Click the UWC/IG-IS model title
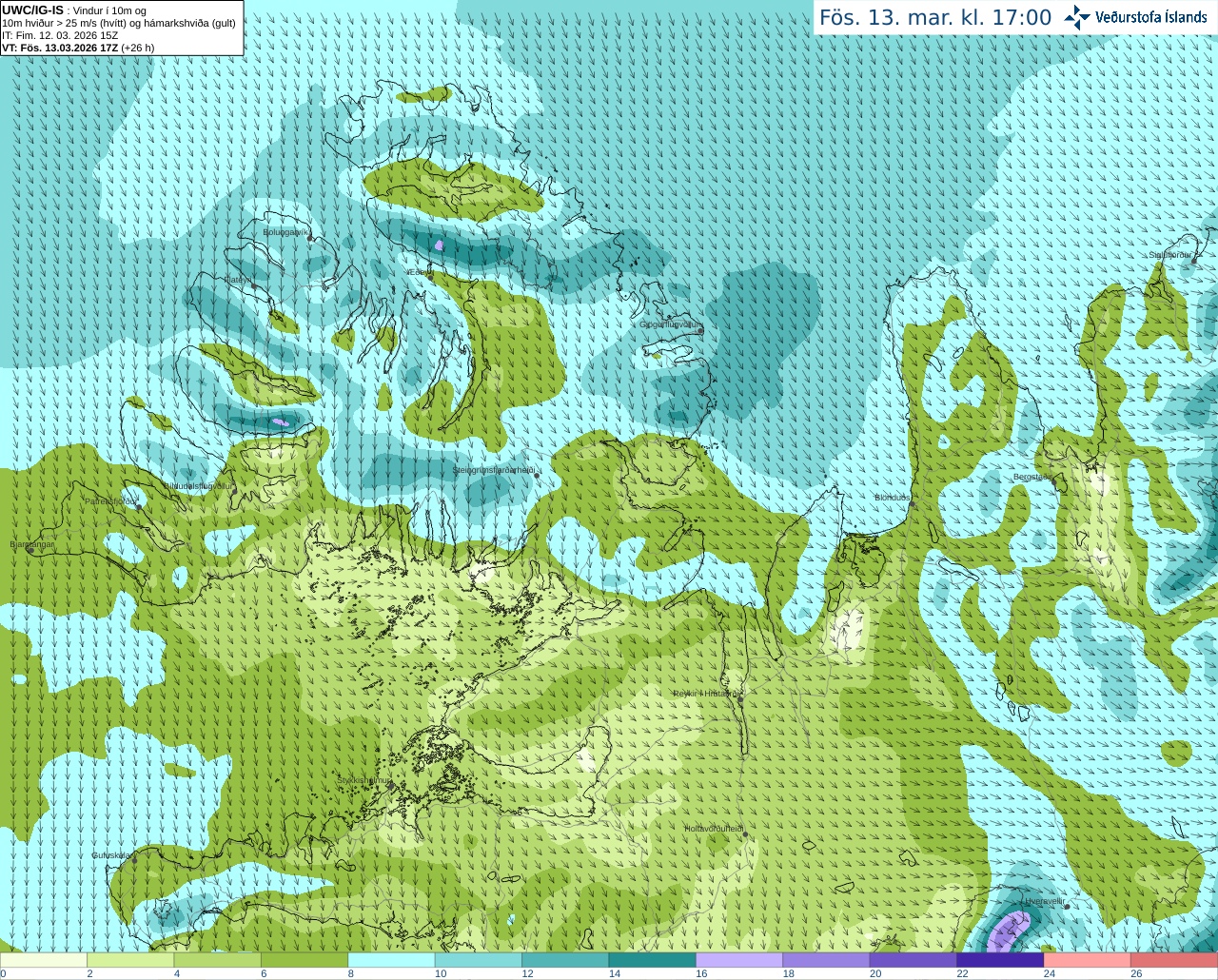Image resolution: width=1218 pixels, height=980 pixels. [x=32, y=10]
